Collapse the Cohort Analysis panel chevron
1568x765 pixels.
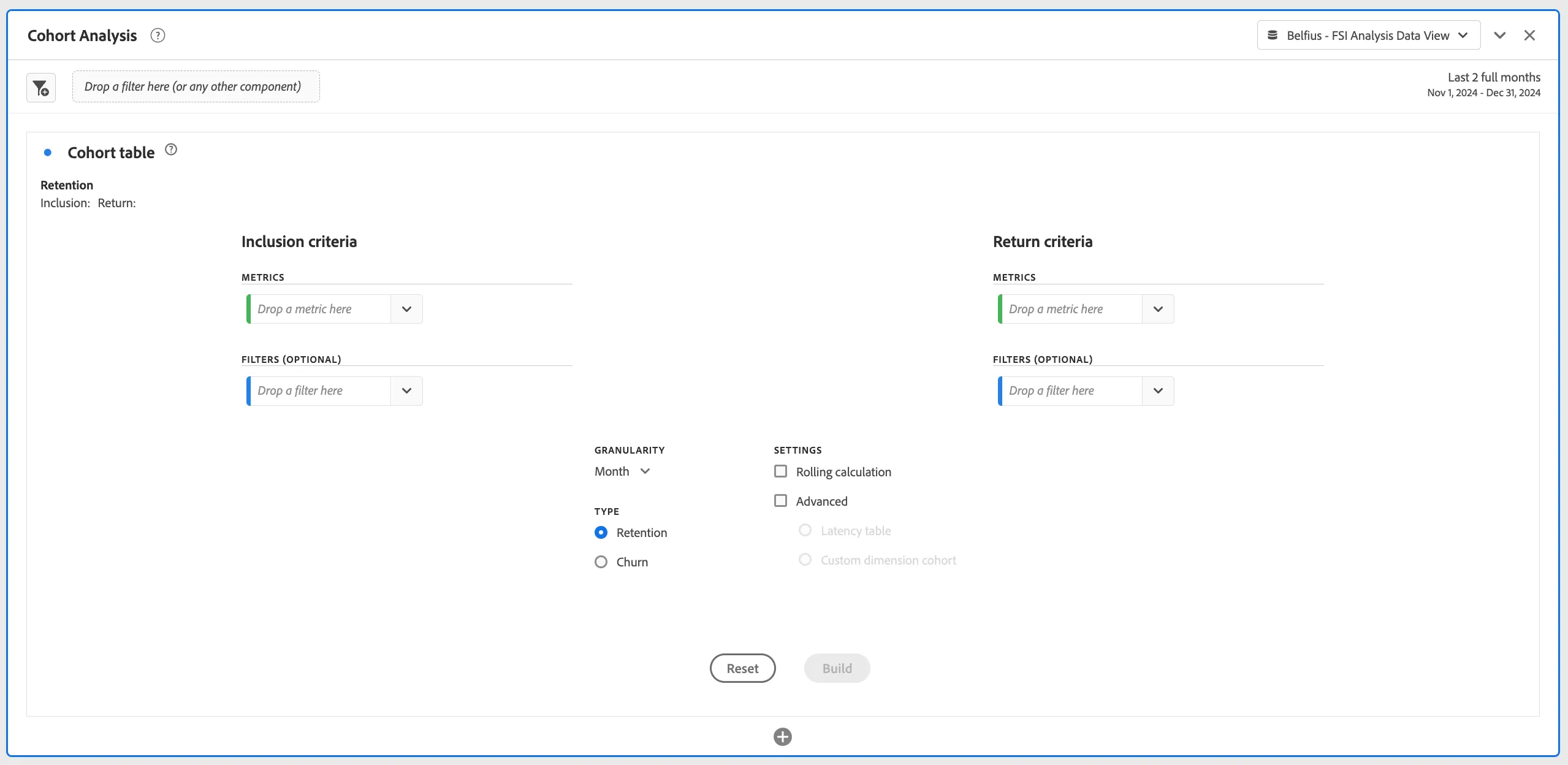tap(1500, 36)
